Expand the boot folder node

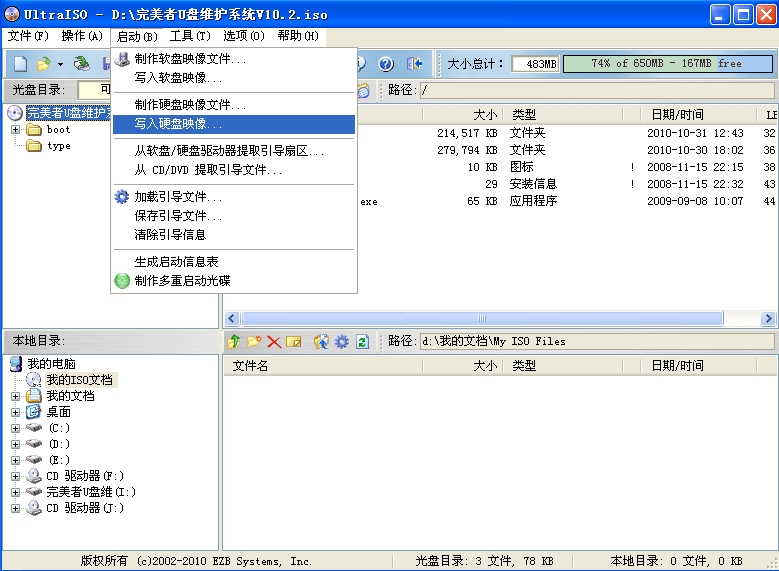pyautogui.click(x=15, y=130)
